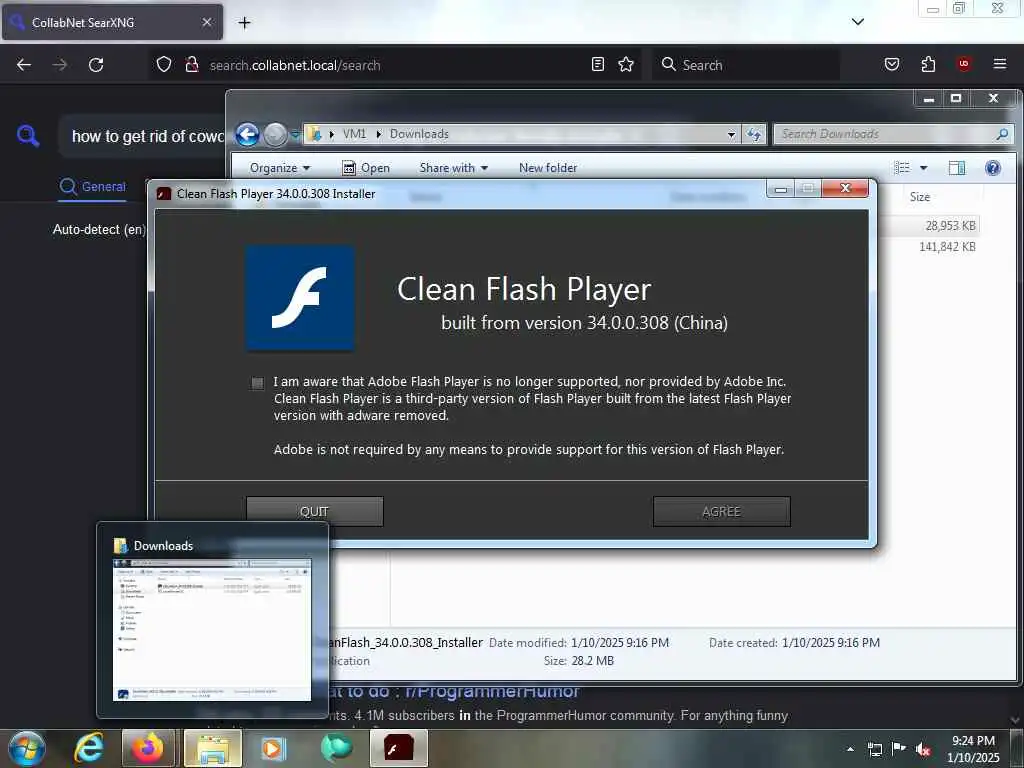Click the QUIT button in installer
This screenshot has height=768, width=1024.
[314, 511]
